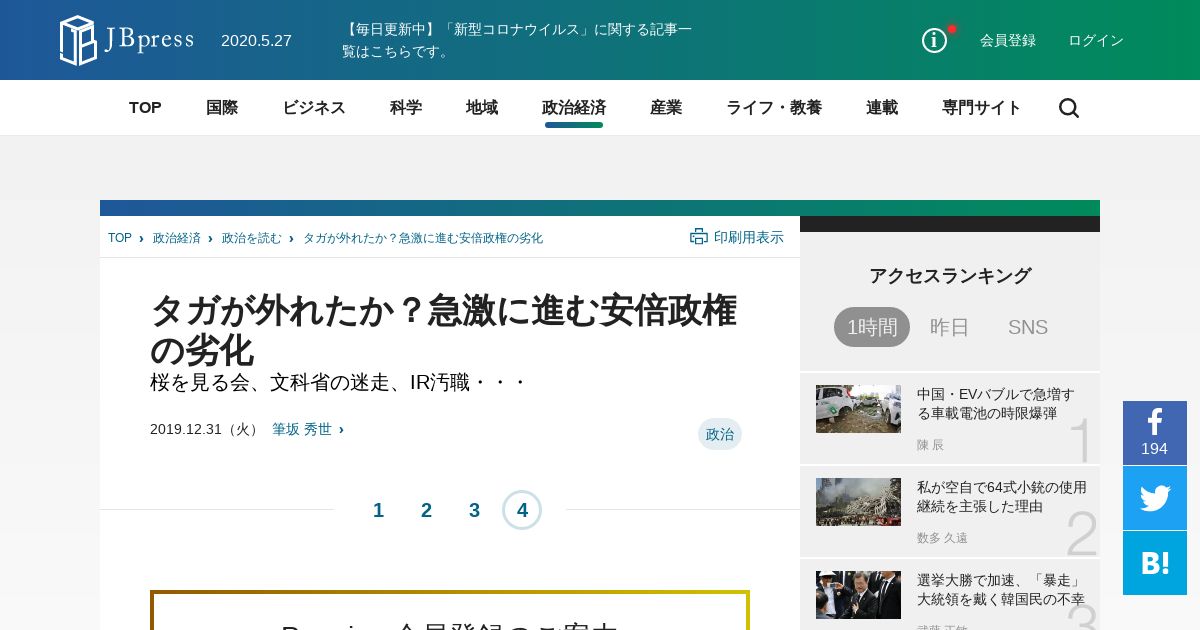Open article 中国・EVバブルで急増する車載電池の時限爆弾
The image size is (1200, 630).
[x=996, y=404]
